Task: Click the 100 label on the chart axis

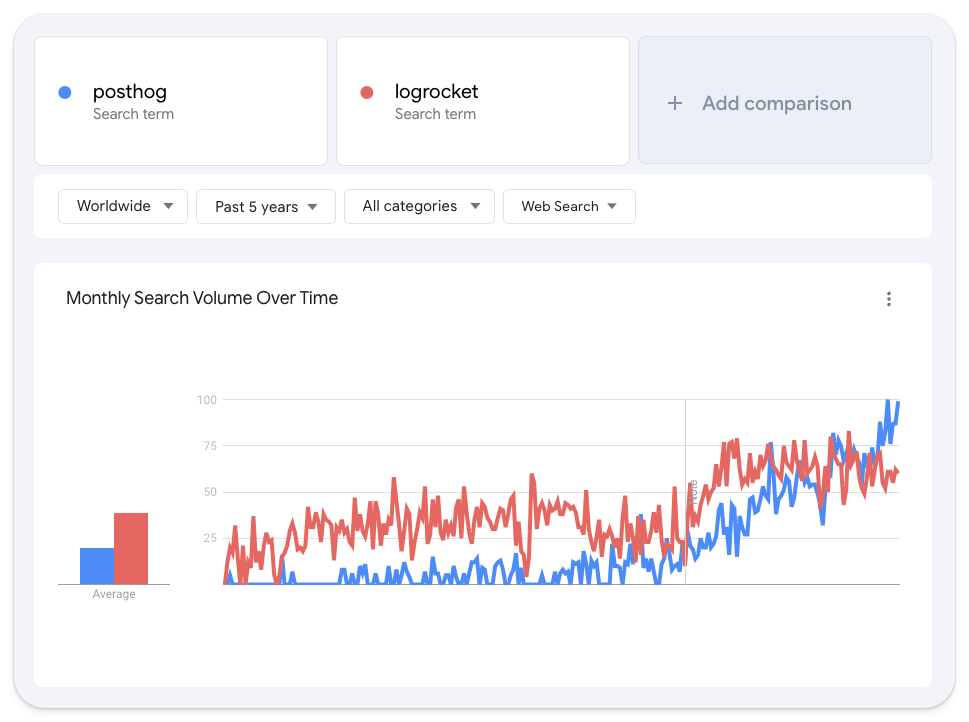Action: click(205, 400)
